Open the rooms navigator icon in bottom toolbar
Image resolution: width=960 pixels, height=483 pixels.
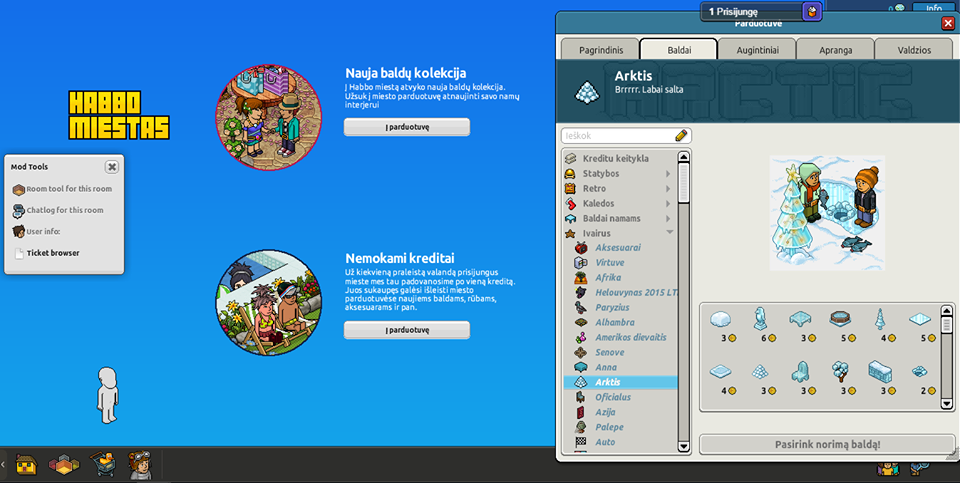tap(64, 465)
